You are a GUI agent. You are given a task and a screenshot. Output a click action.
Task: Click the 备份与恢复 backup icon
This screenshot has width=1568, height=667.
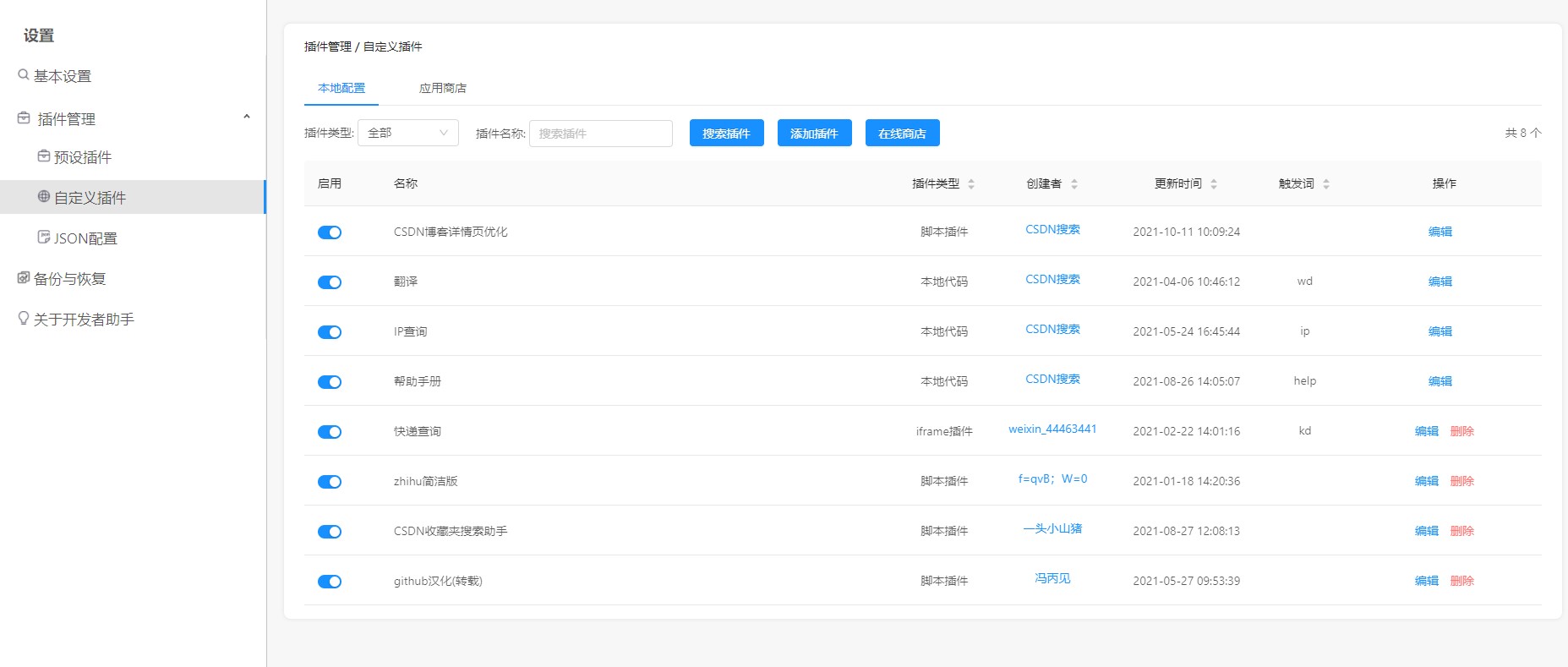tap(24, 277)
